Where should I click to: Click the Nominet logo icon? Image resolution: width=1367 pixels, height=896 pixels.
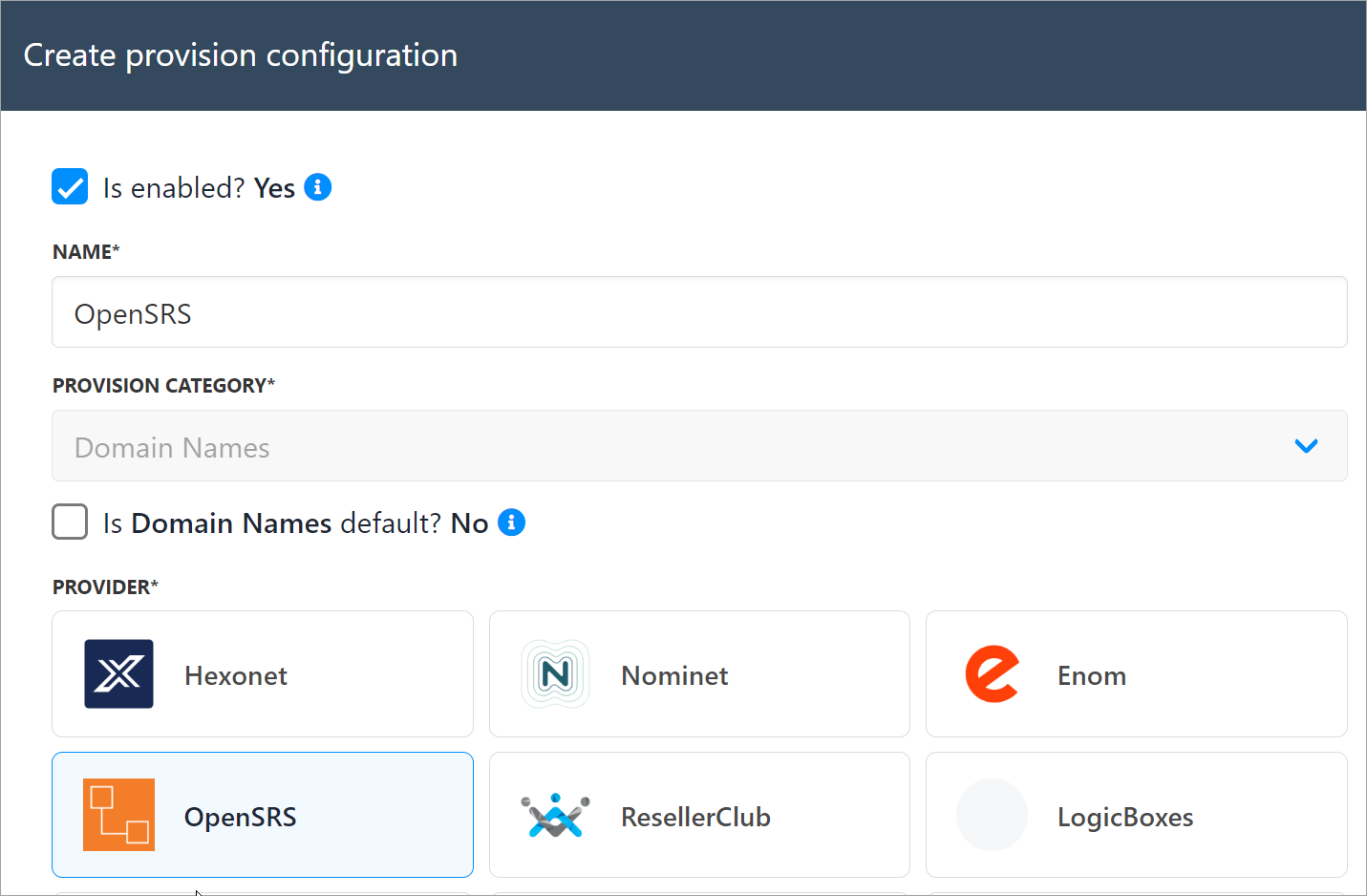pyautogui.click(x=555, y=673)
